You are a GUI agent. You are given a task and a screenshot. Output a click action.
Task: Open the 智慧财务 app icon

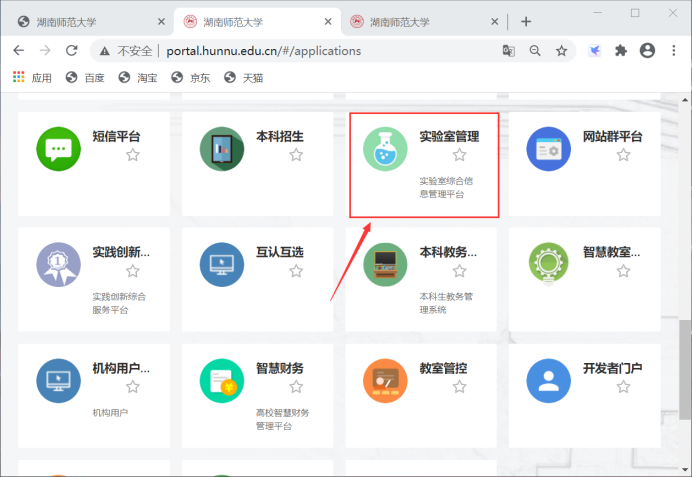click(221, 380)
